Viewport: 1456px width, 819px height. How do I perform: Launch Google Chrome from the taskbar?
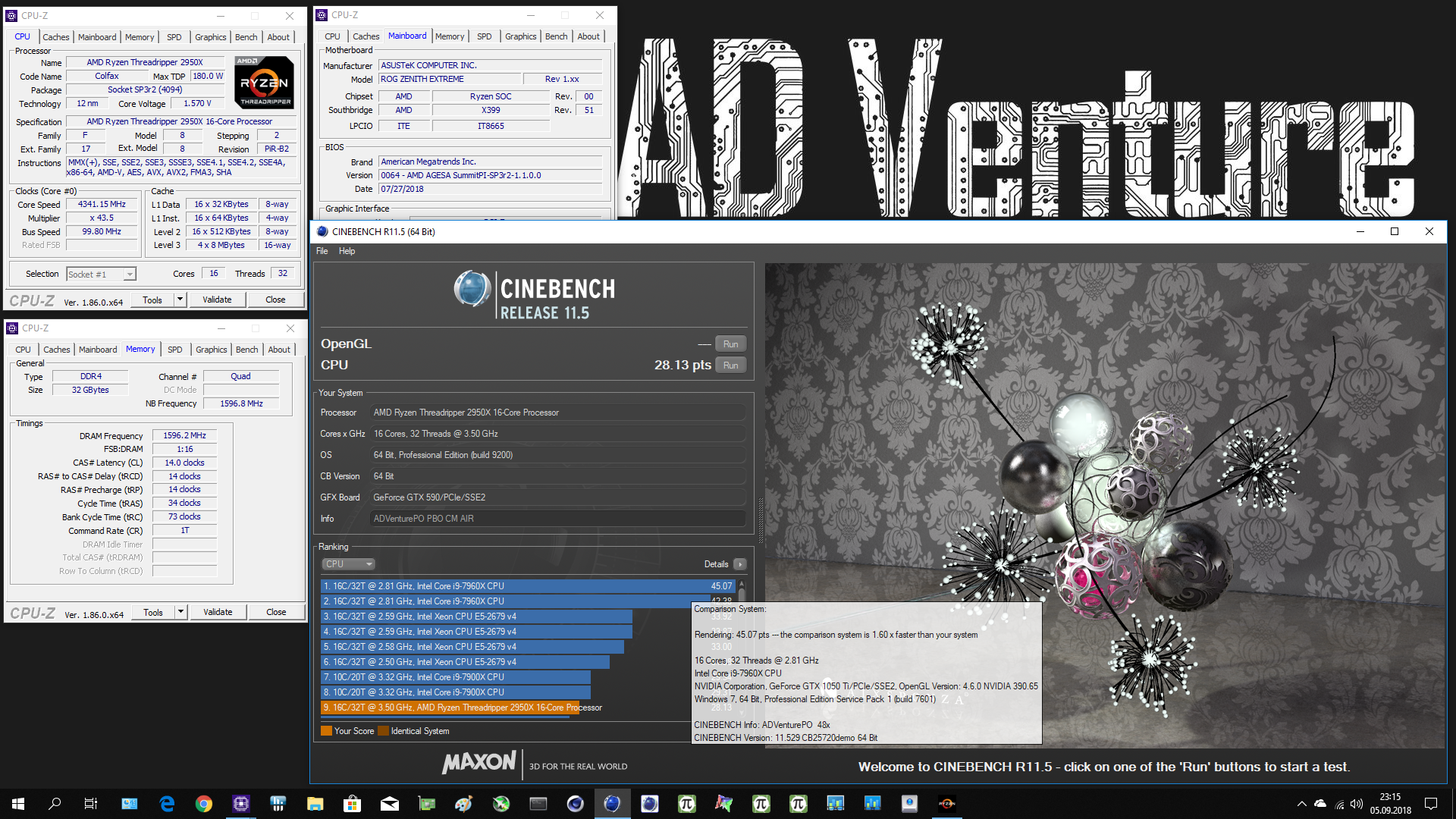(204, 804)
